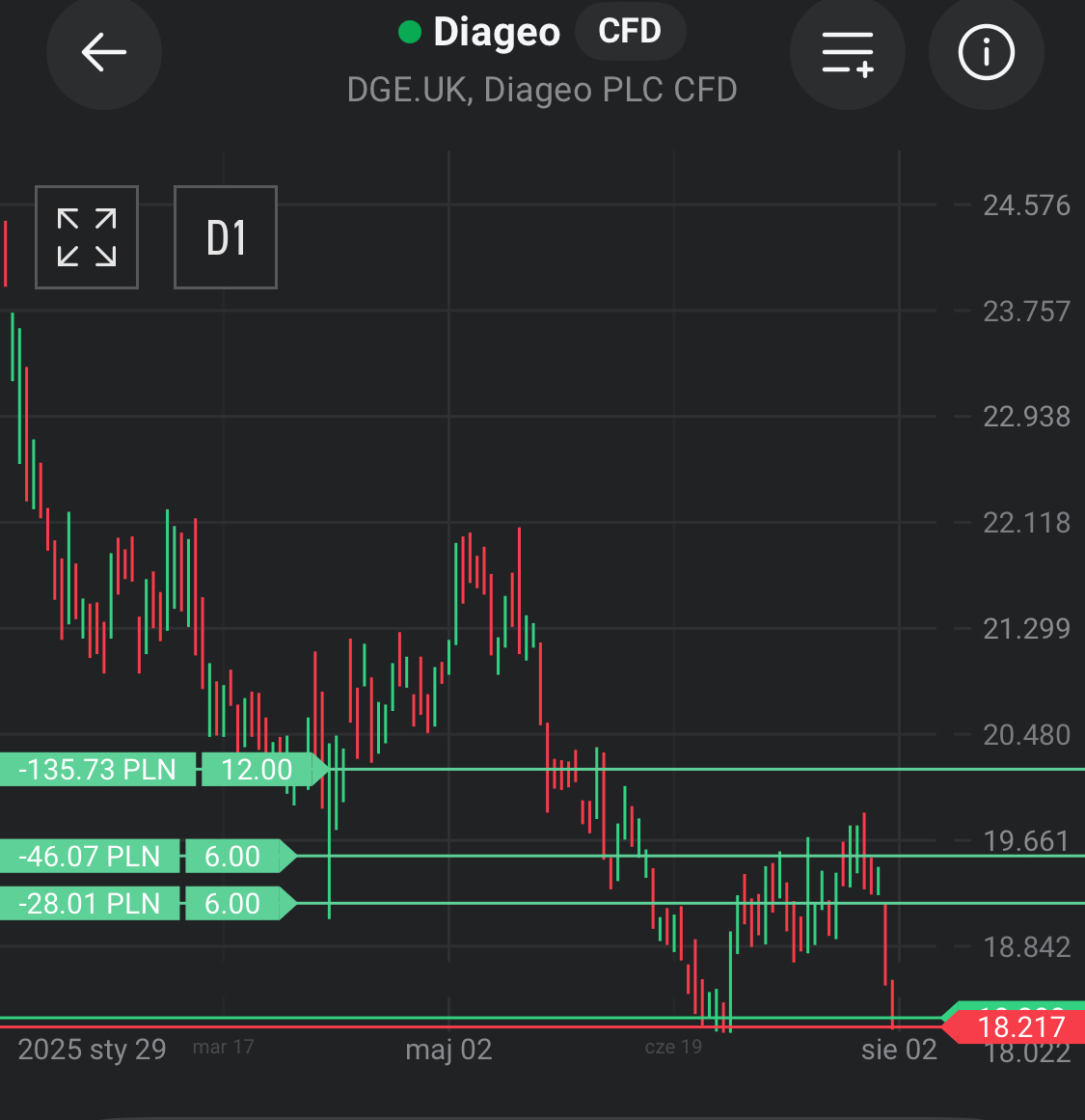Image resolution: width=1085 pixels, height=1120 pixels.
Task: Tap the 21.299 price axis label
Action: click(1026, 629)
